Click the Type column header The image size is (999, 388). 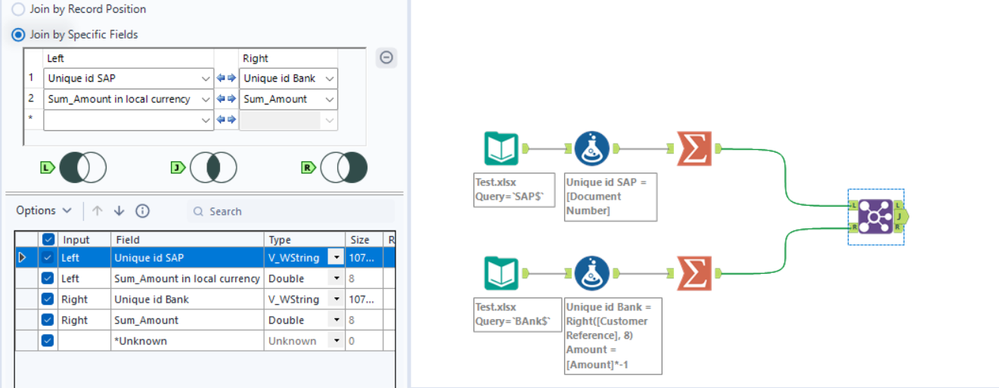tap(305, 240)
